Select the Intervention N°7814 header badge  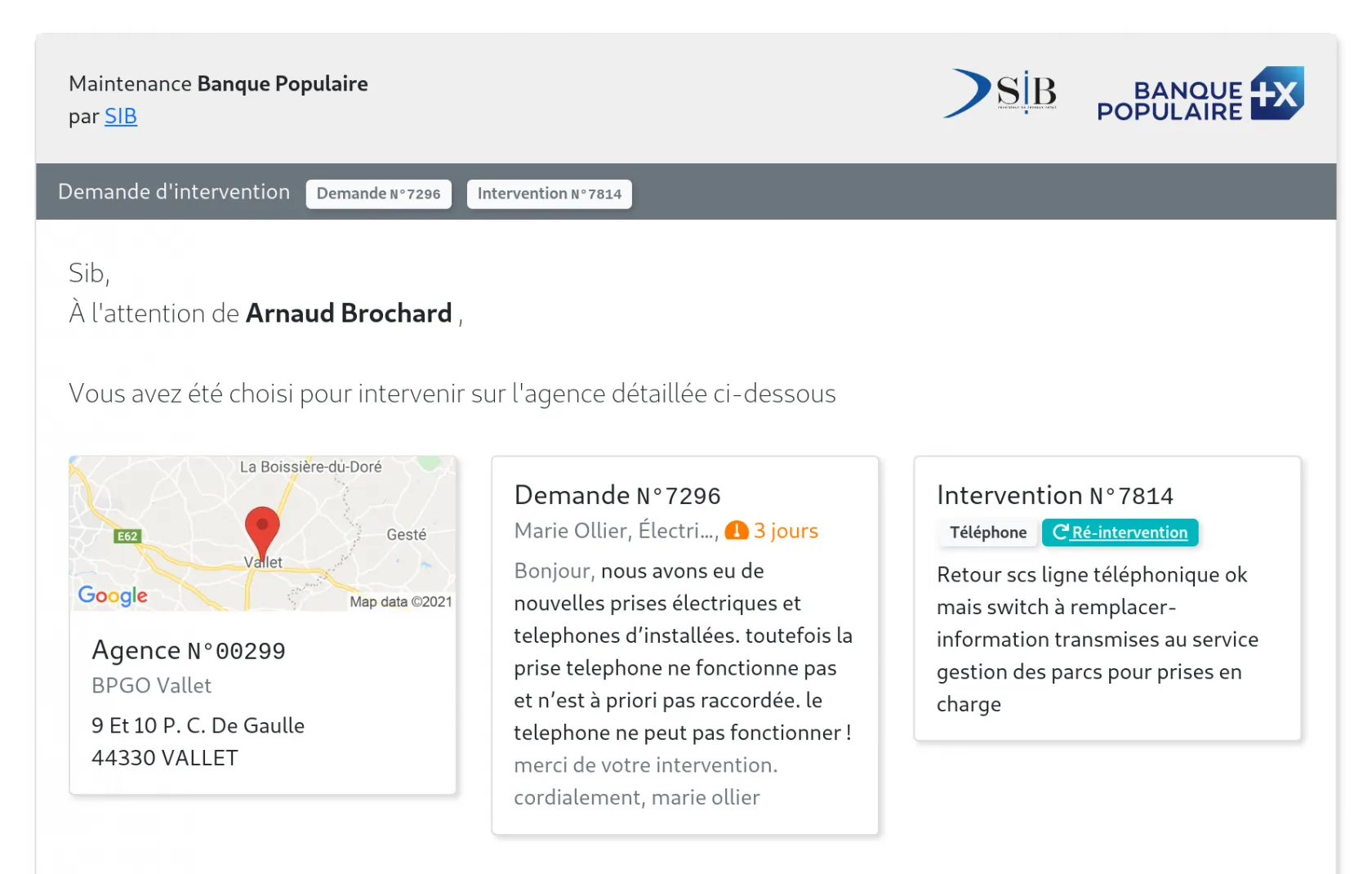coord(549,194)
